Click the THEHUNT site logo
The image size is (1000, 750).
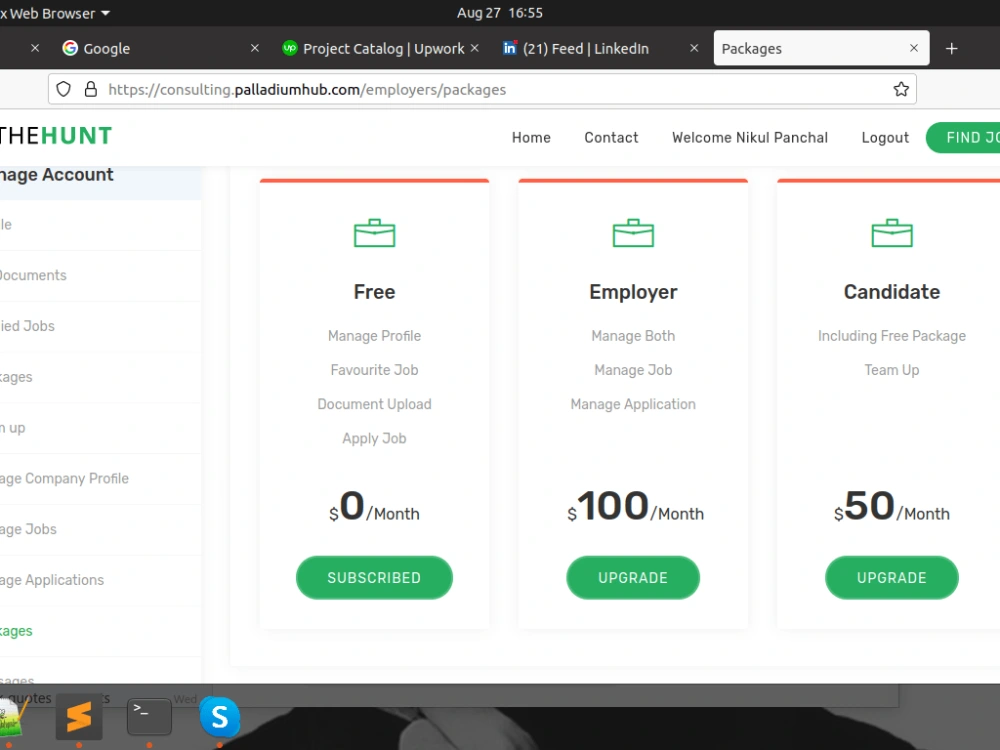[x=55, y=136]
